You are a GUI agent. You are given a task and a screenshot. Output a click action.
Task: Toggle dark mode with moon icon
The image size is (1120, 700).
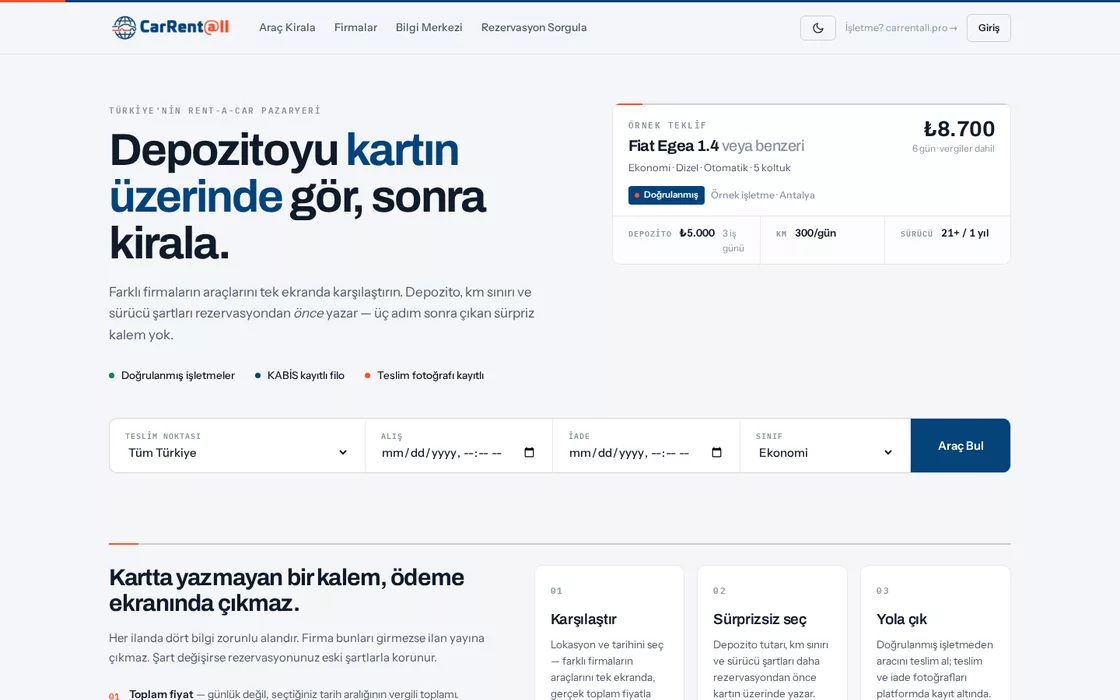[x=818, y=28]
